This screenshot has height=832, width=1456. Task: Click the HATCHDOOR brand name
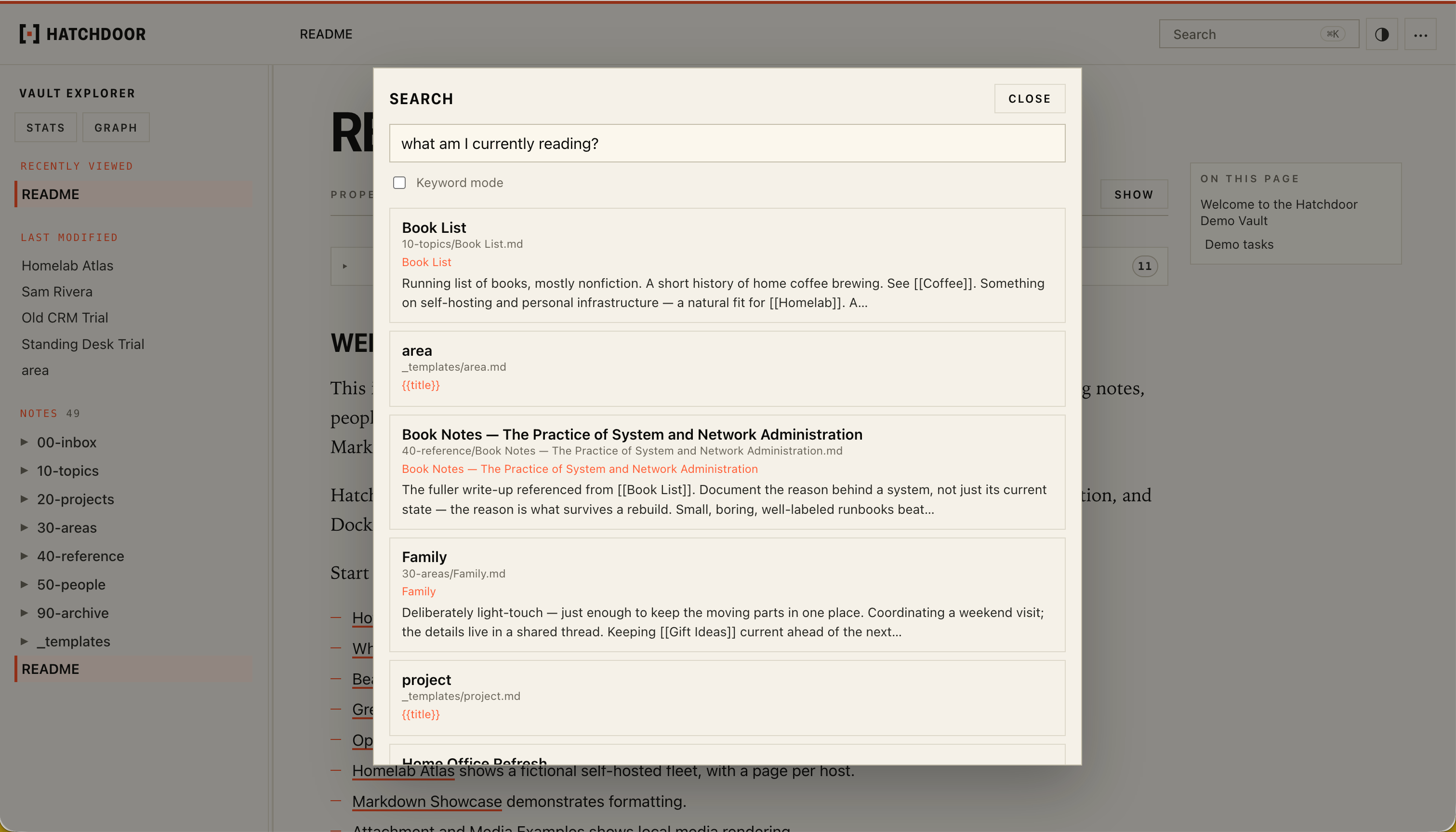(96, 34)
